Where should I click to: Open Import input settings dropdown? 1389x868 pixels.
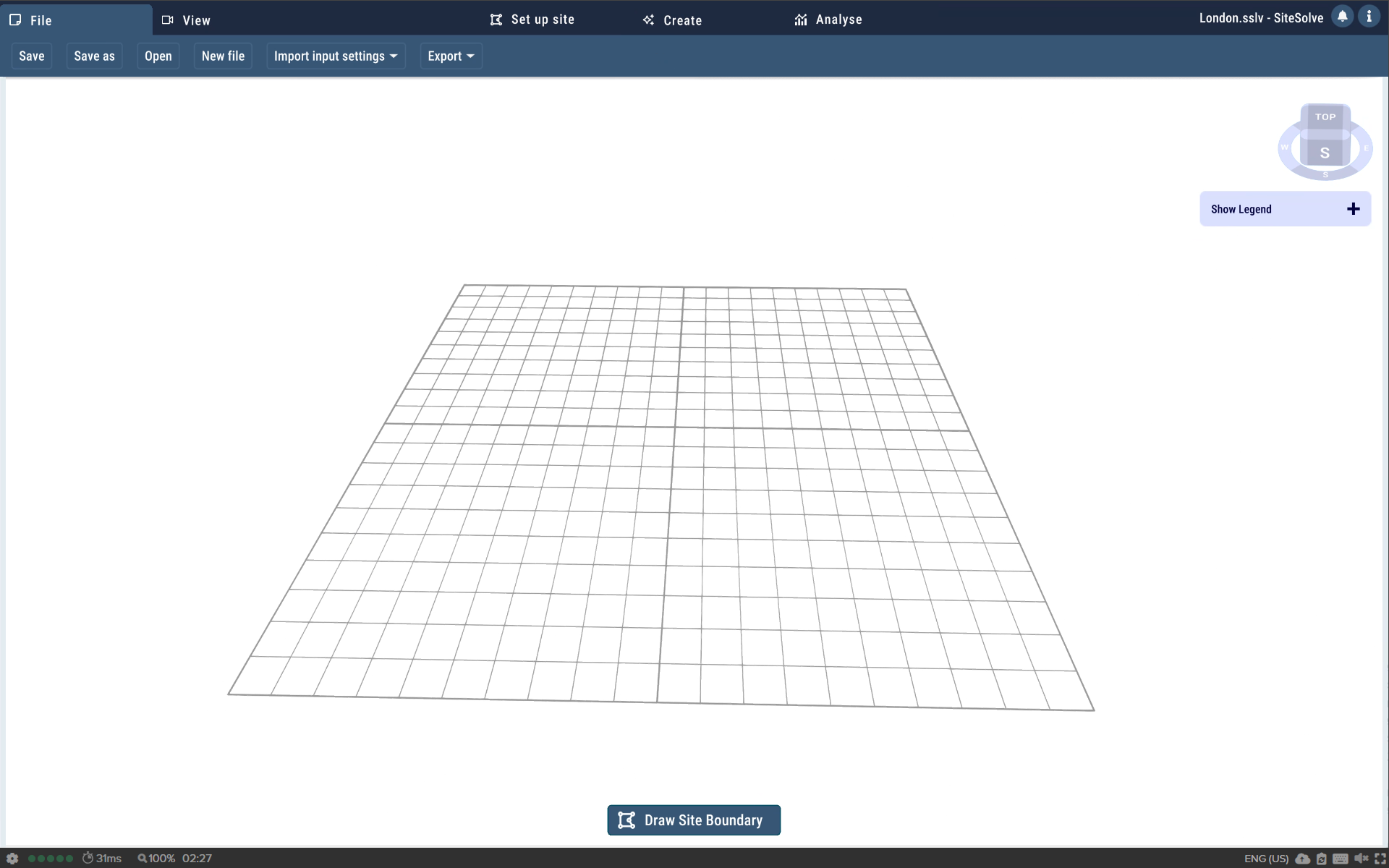click(336, 56)
